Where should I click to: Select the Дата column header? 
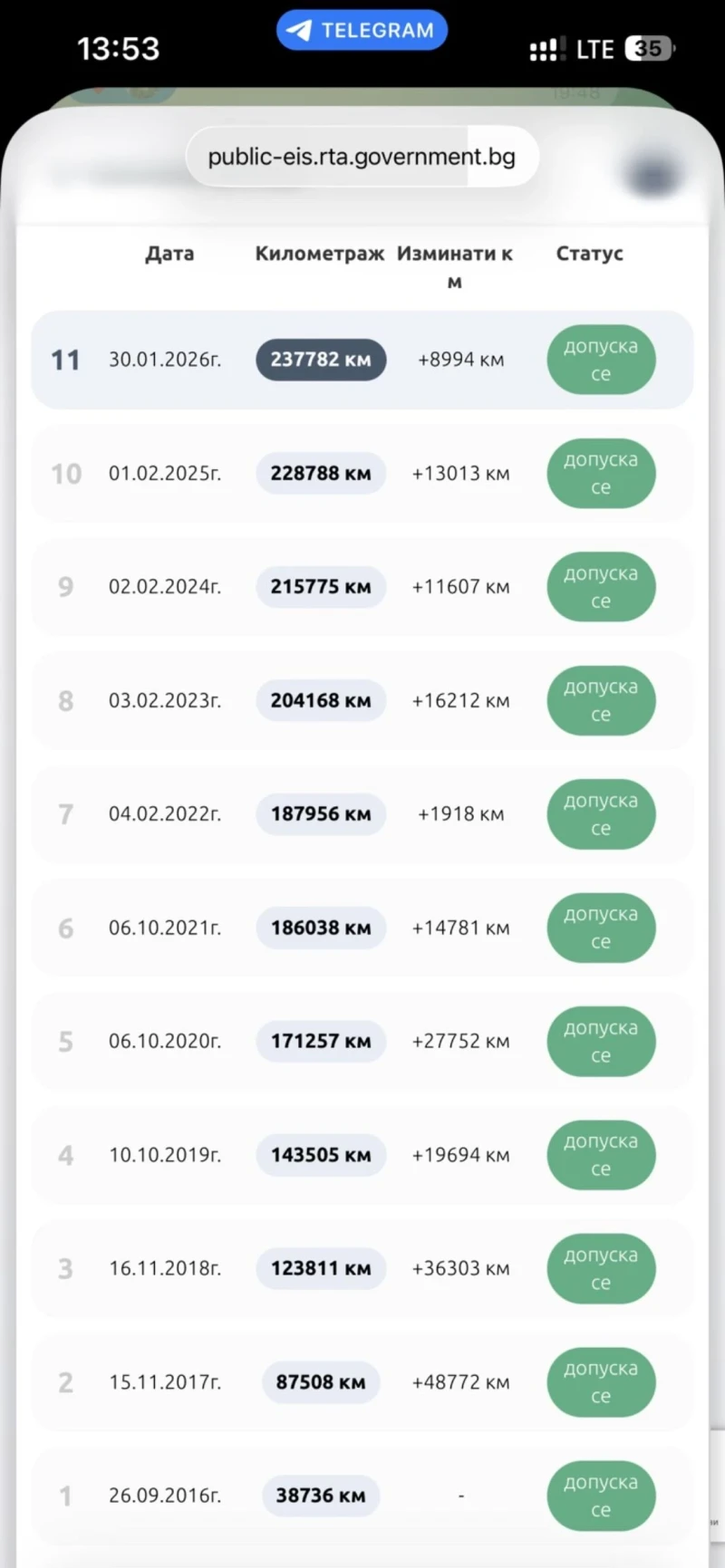[169, 254]
